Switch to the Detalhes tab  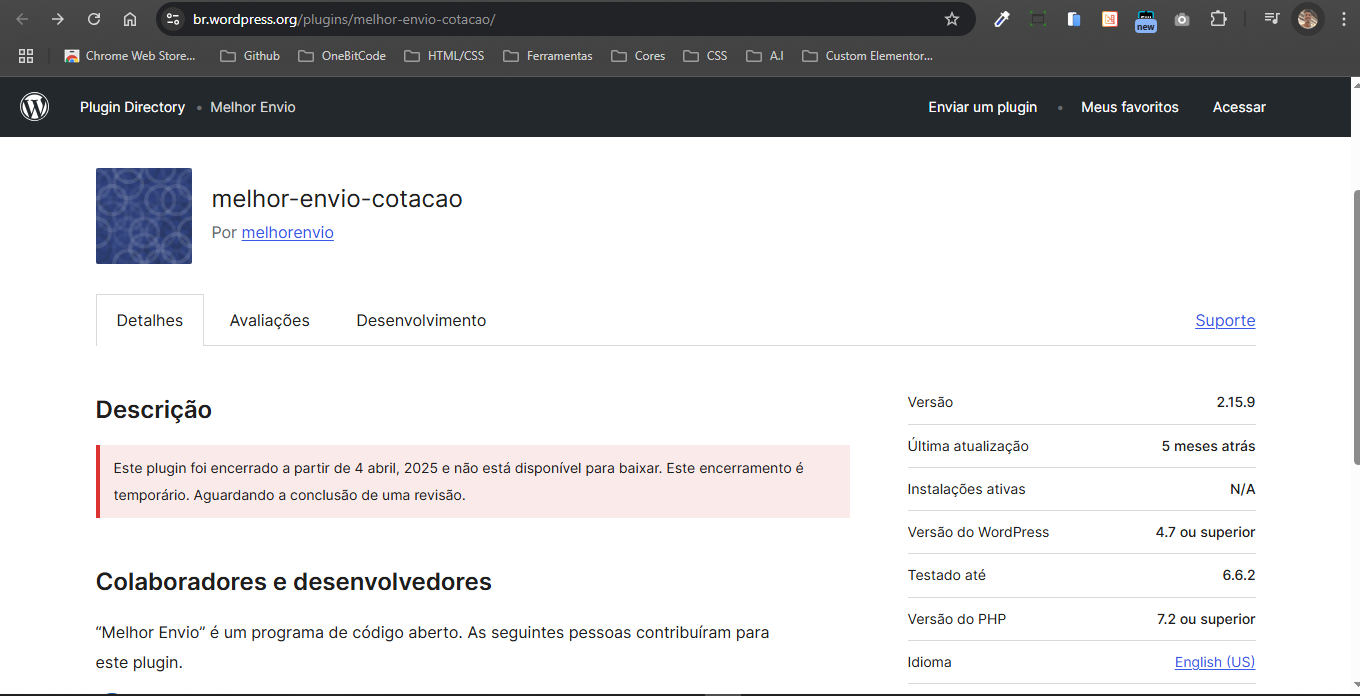(x=150, y=320)
